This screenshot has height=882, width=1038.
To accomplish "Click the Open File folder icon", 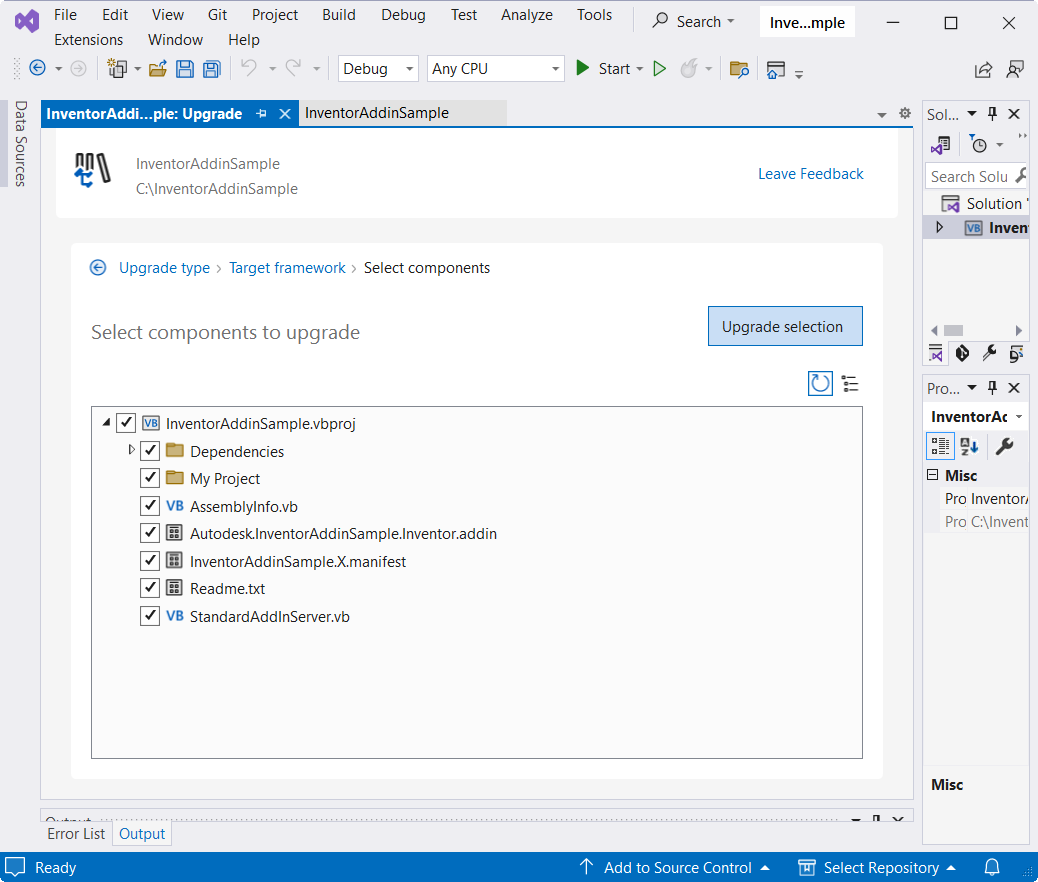I will [x=158, y=68].
